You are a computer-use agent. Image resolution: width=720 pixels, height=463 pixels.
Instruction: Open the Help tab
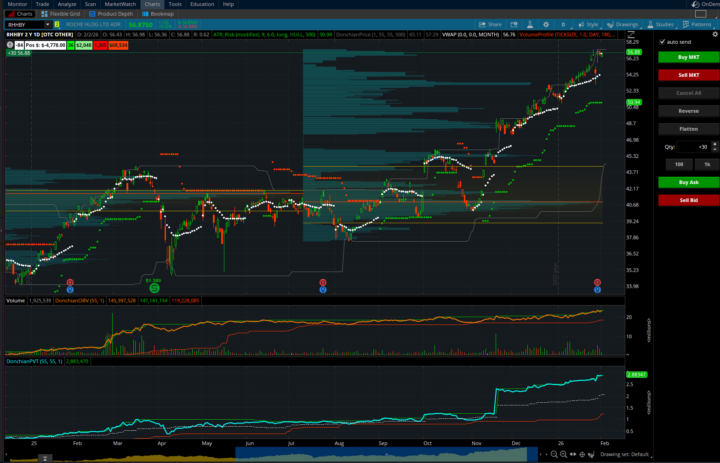(x=228, y=4)
